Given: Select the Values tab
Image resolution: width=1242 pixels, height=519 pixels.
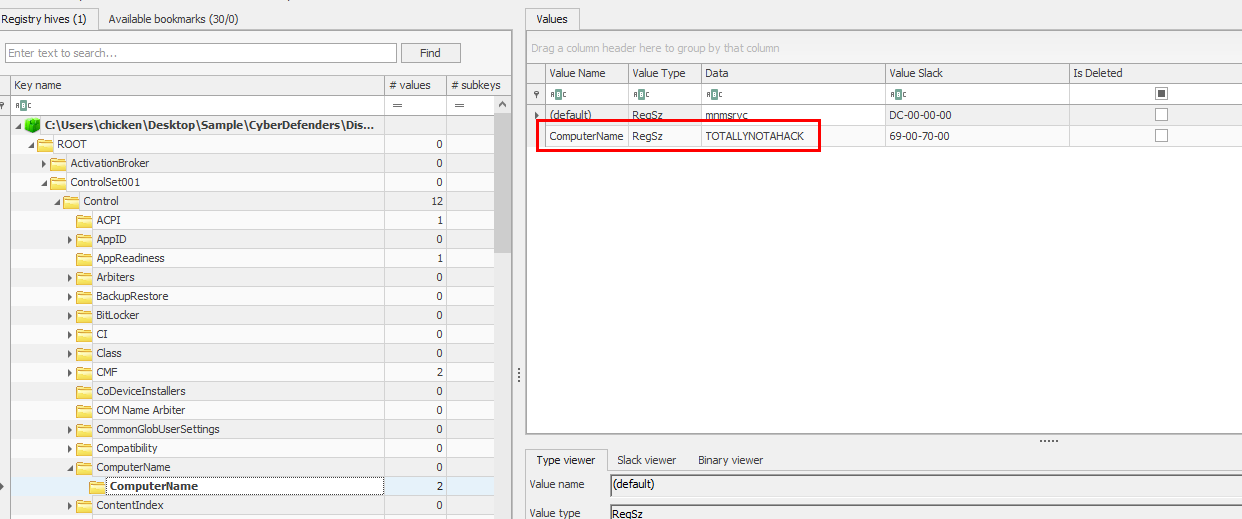Looking at the screenshot, I should pyautogui.click(x=552, y=19).
